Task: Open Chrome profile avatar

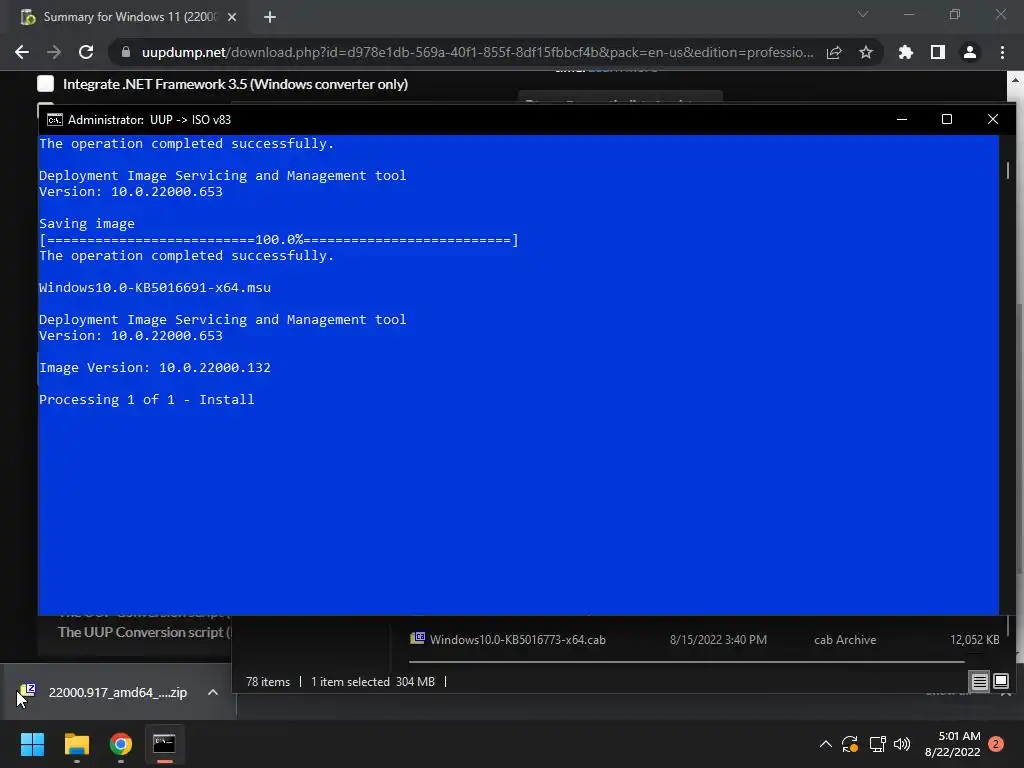Action: click(x=970, y=52)
